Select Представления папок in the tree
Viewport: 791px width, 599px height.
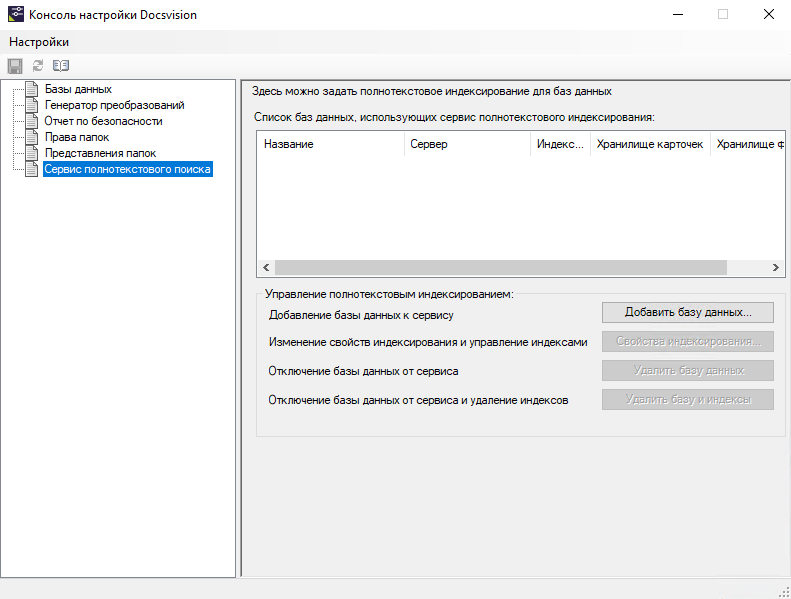(x=100, y=153)
